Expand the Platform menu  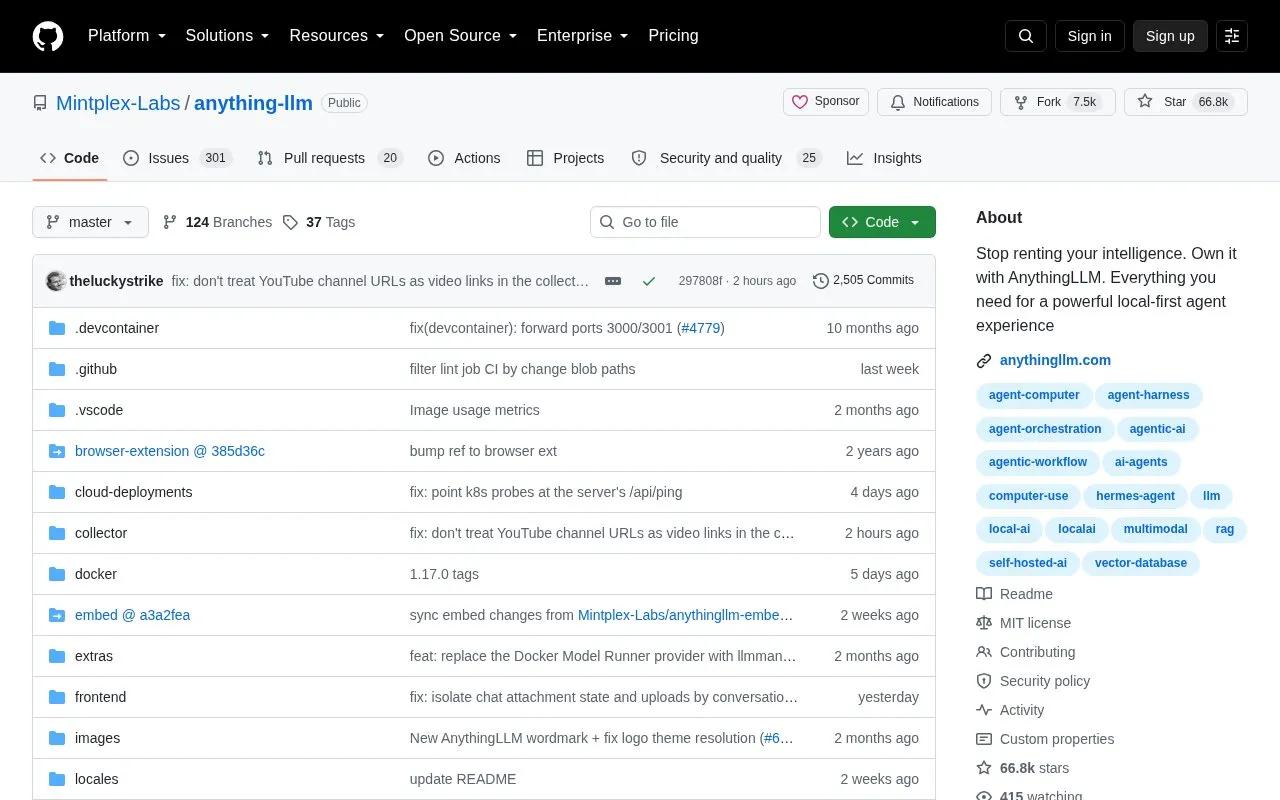tap(127, 36)
